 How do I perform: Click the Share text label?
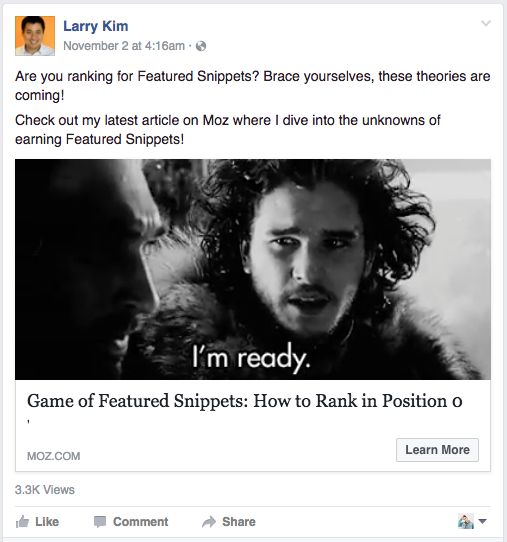(239, 522)
